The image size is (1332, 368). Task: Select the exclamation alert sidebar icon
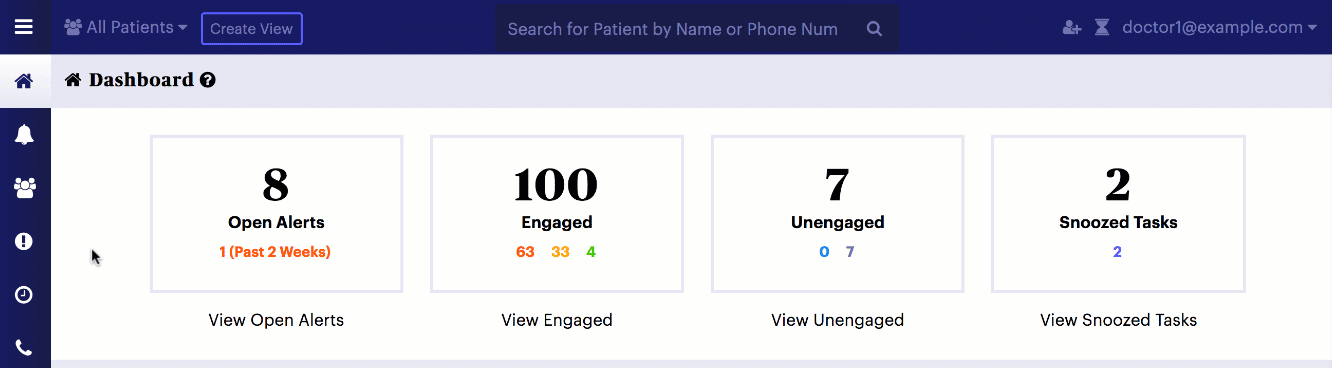click(x=24, y=241)
